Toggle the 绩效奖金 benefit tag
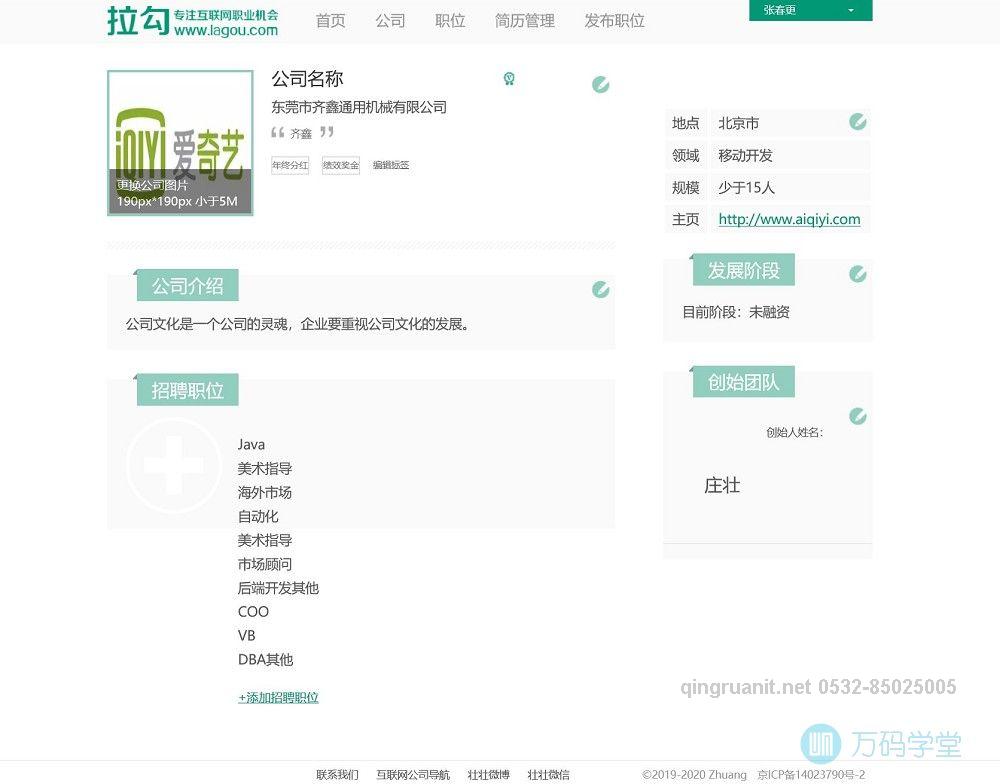The width and height of the screenshot is (1000, 784). pos(341,164)
